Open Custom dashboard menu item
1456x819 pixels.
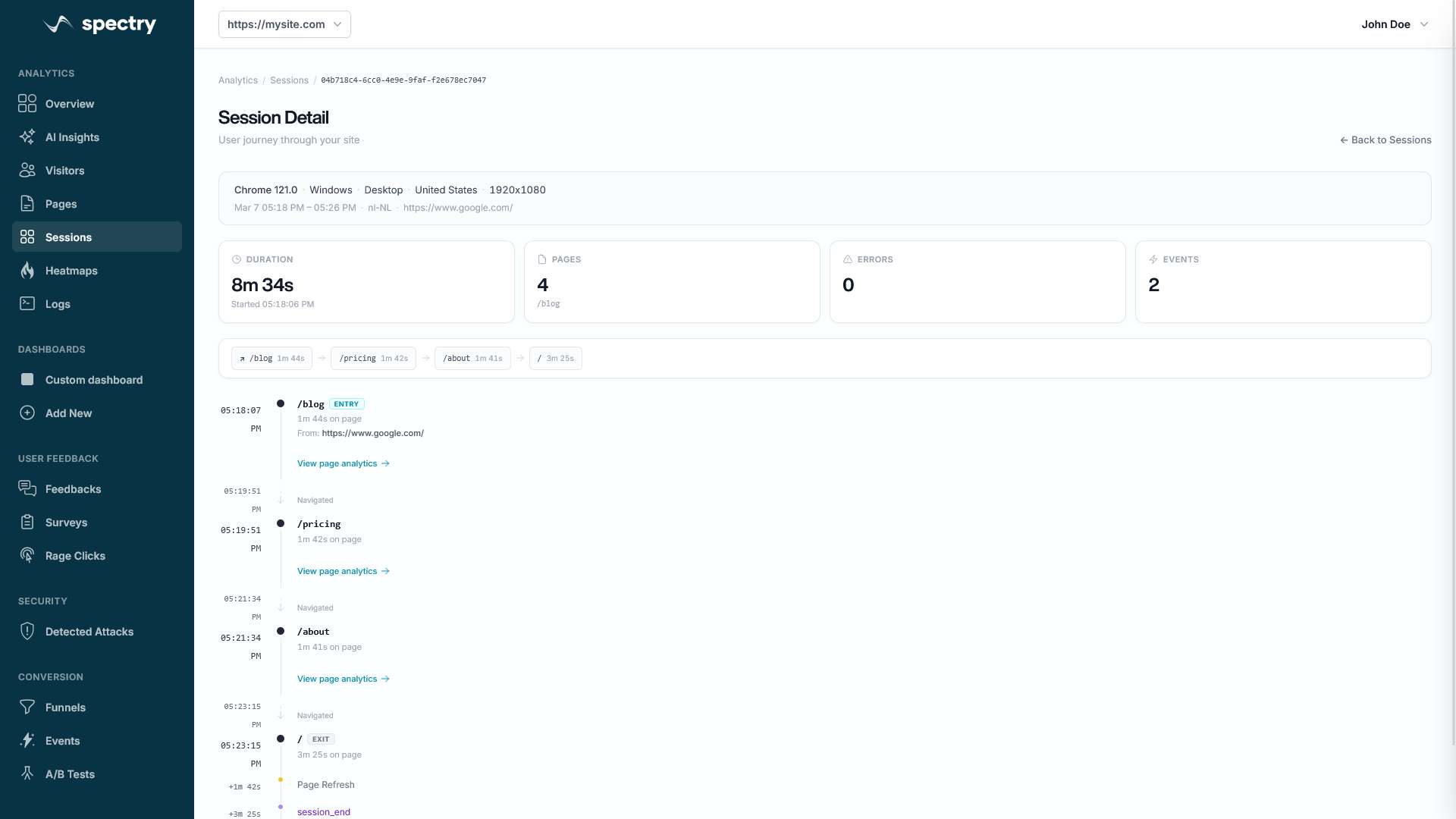click(93, 380)
